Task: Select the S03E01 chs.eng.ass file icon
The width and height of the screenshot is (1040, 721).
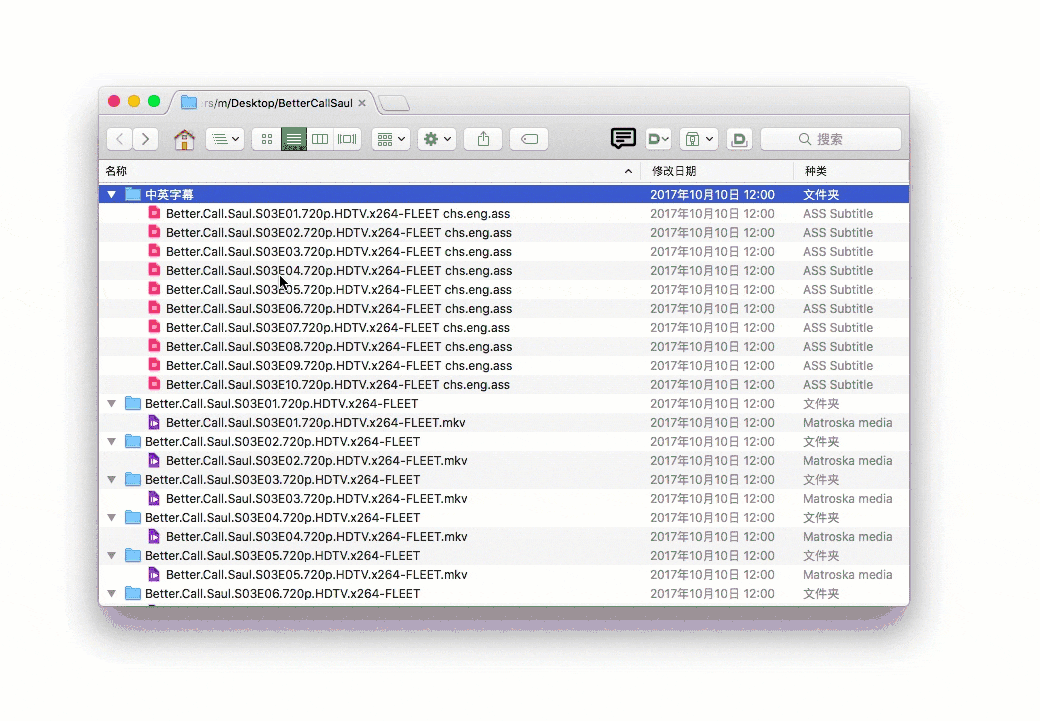Action: coord(154,213)
